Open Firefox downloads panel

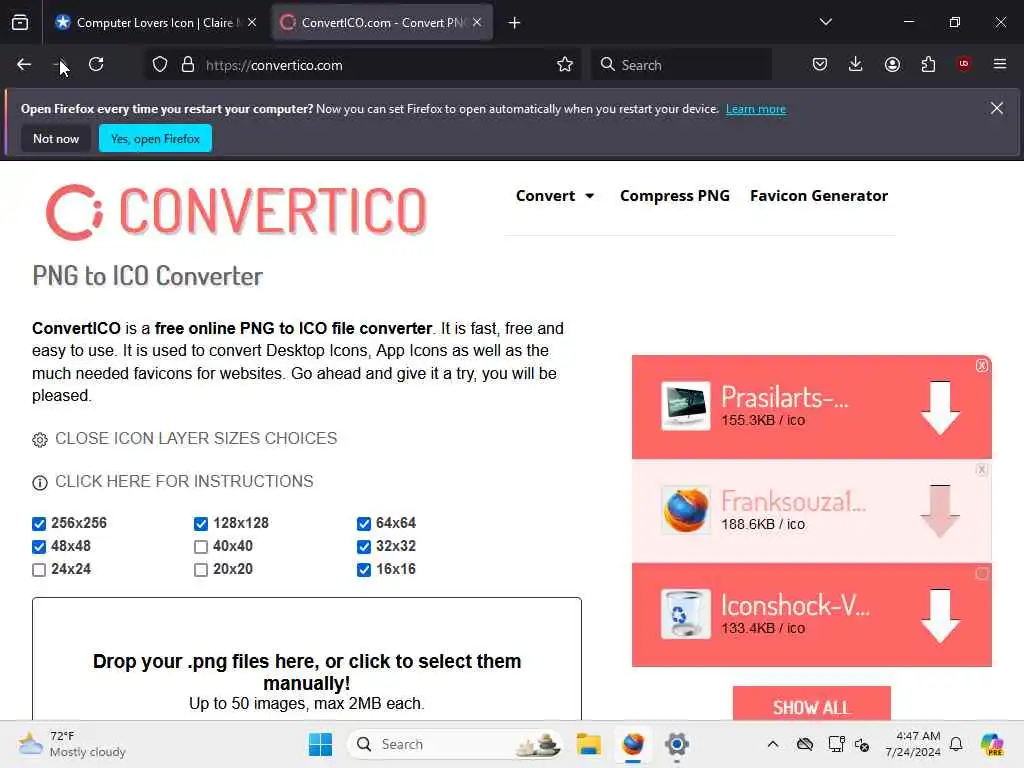(x=856, y=64)
